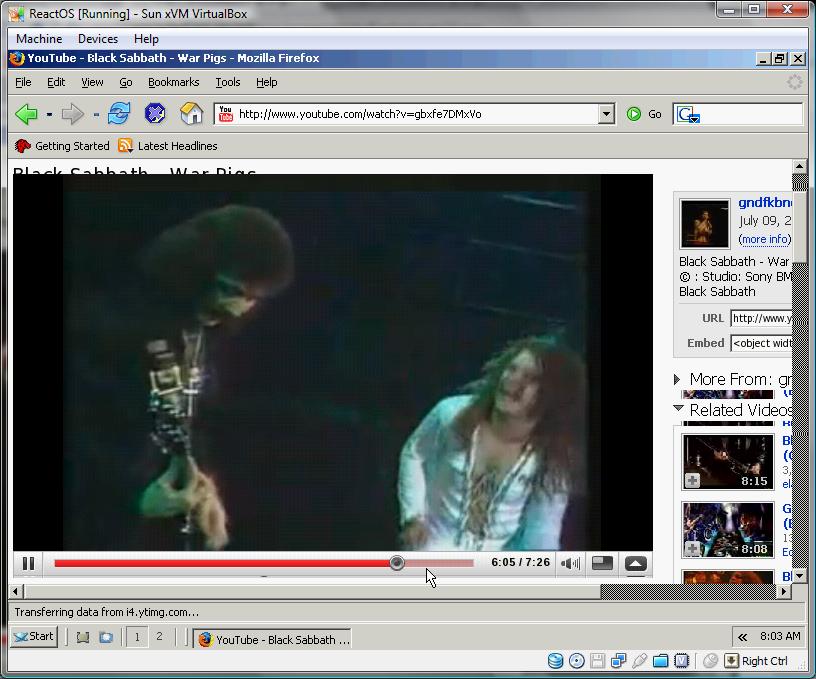Collapse the Related Videos section
816x679 pixels.
click(x=678, y=409)
